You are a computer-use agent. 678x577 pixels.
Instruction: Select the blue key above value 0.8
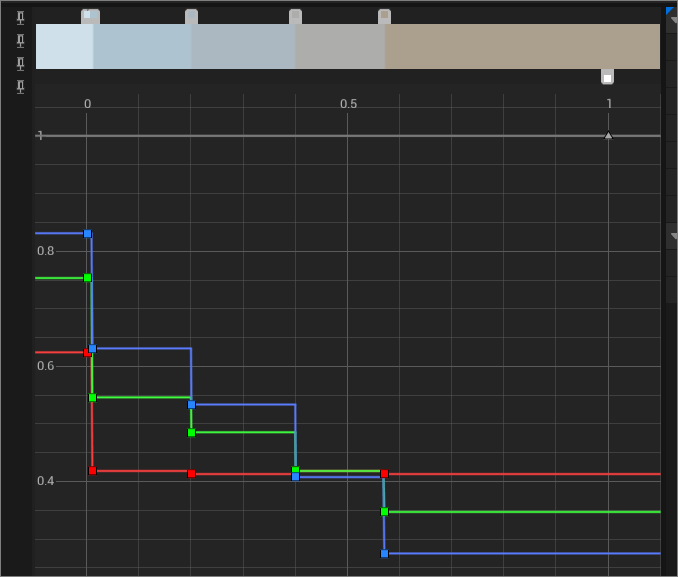click(x=87, y=234)
